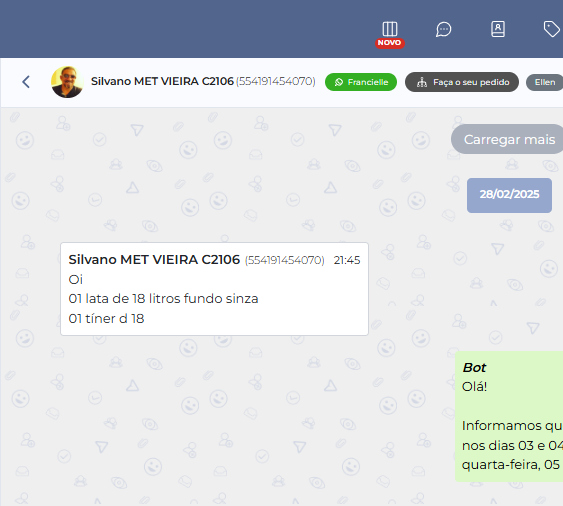Select the Faça o seu pedido flow tag
This screenshot has width=563, height=506.
[x=462, y=82]
